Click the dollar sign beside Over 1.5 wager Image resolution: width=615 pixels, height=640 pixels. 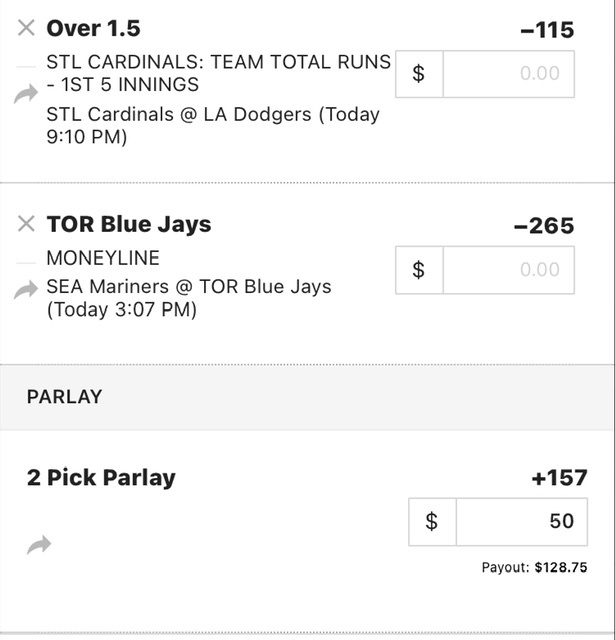tap(419, 74)
